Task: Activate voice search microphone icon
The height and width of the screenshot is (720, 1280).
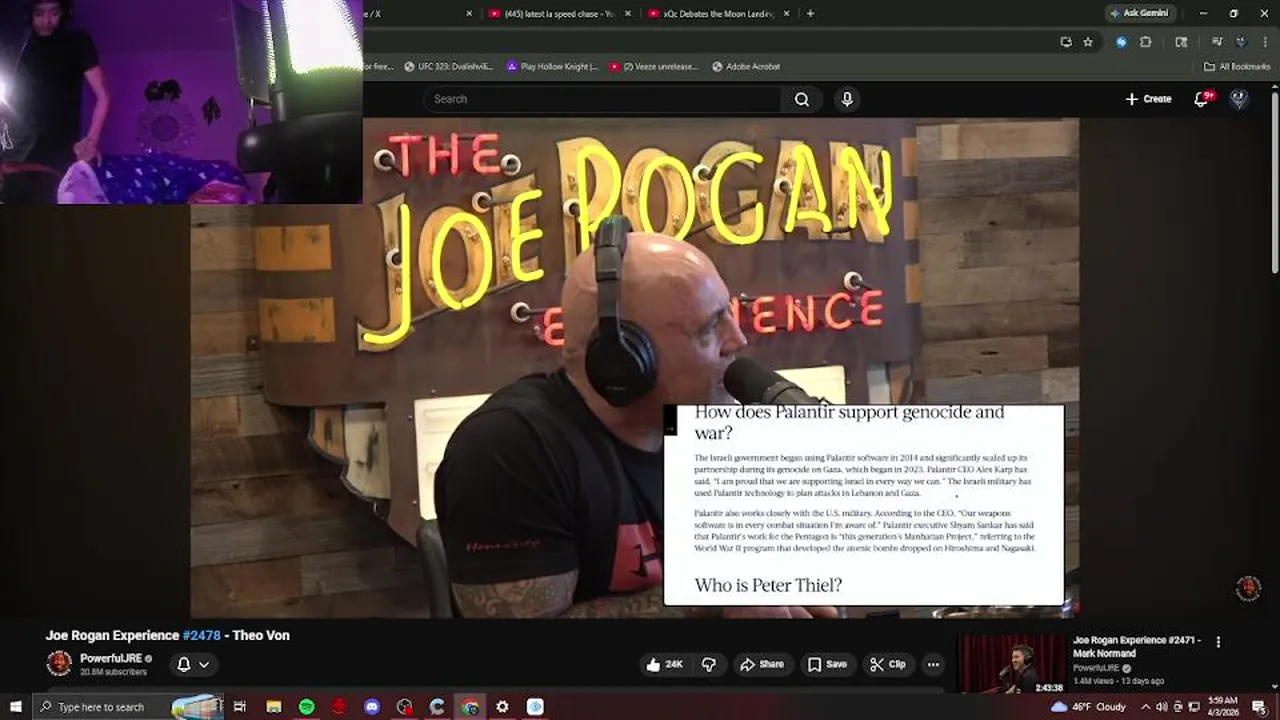Action: tap(847, 99)
